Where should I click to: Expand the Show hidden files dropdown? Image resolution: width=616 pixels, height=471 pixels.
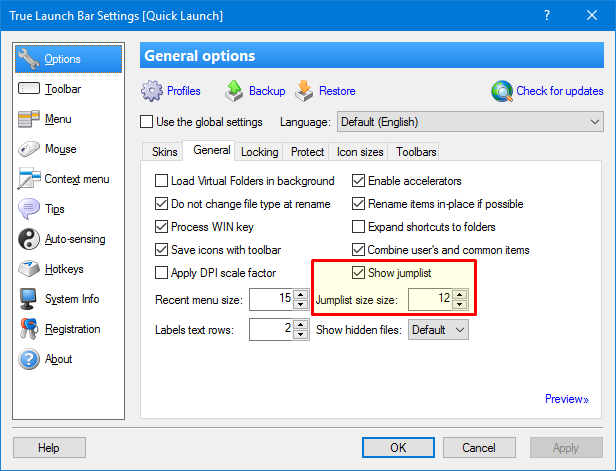coord(437,329)
